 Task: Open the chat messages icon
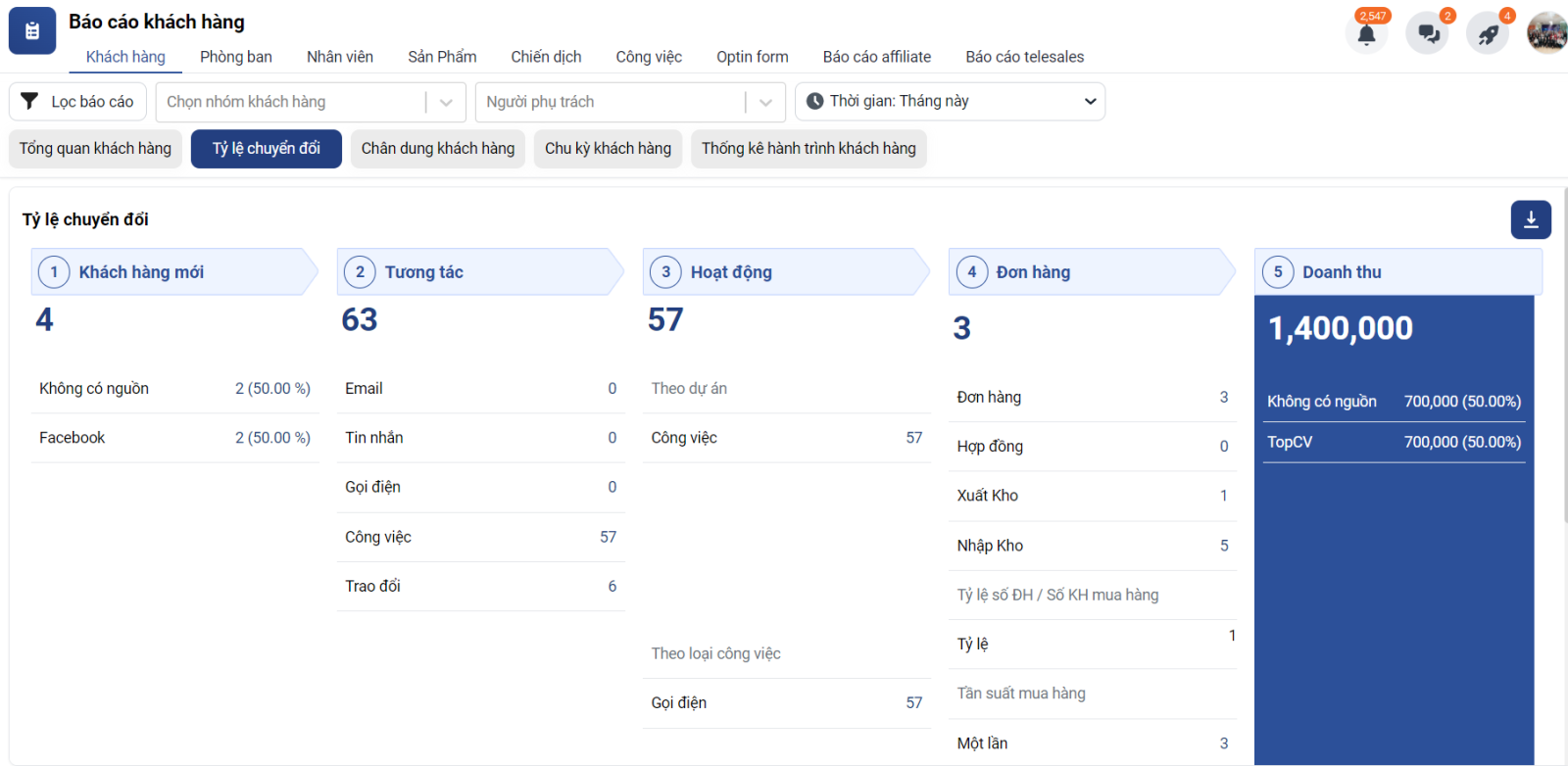tap(1428, 34)
